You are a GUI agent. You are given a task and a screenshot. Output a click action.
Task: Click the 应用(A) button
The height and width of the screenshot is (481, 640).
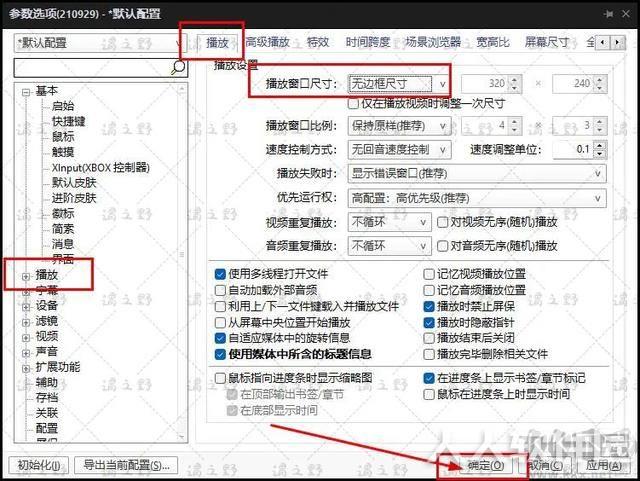pyautogui.click(x=604, y=465)
